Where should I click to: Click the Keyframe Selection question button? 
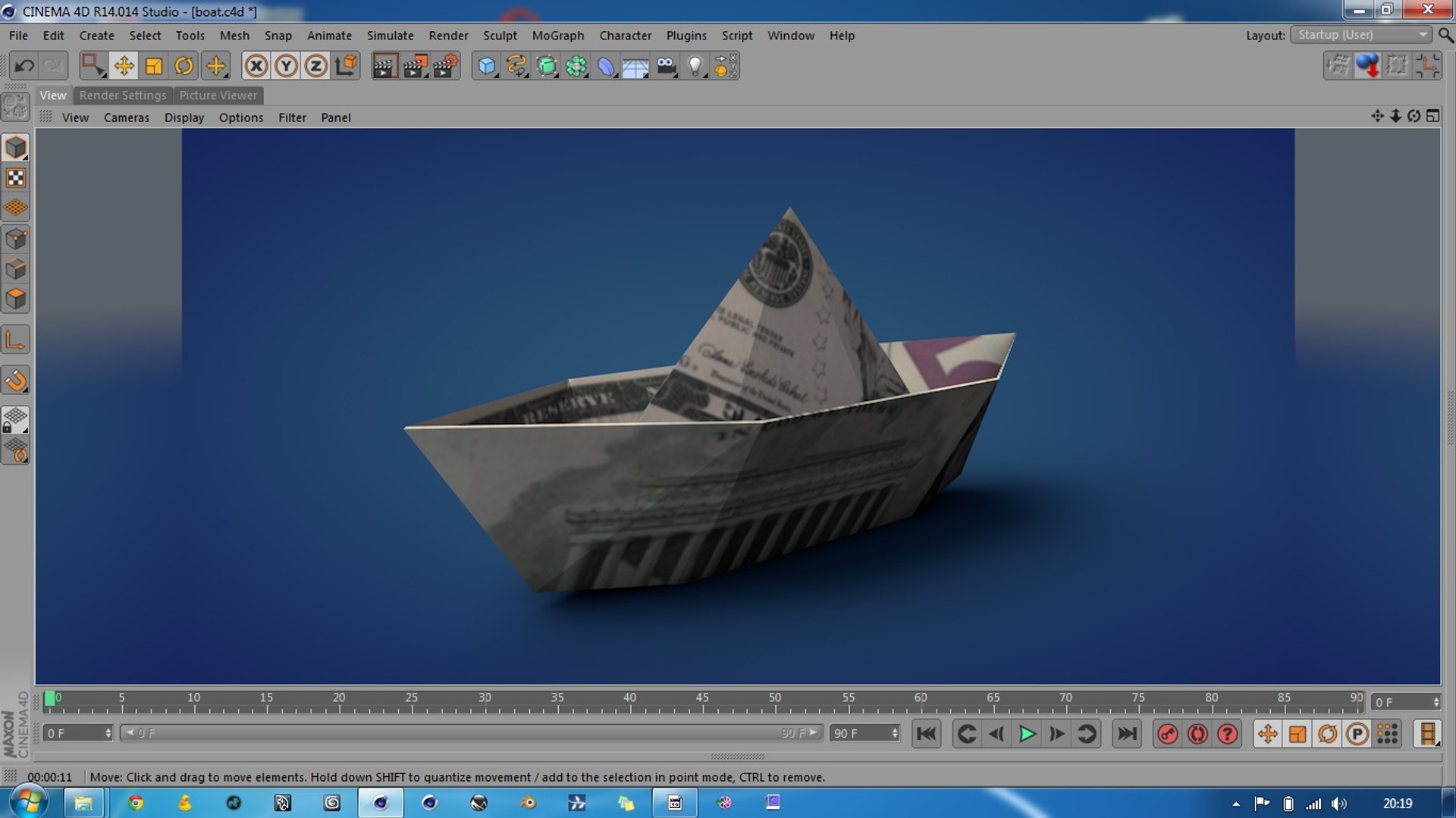pyautogui.click(x=1228, y=734)
